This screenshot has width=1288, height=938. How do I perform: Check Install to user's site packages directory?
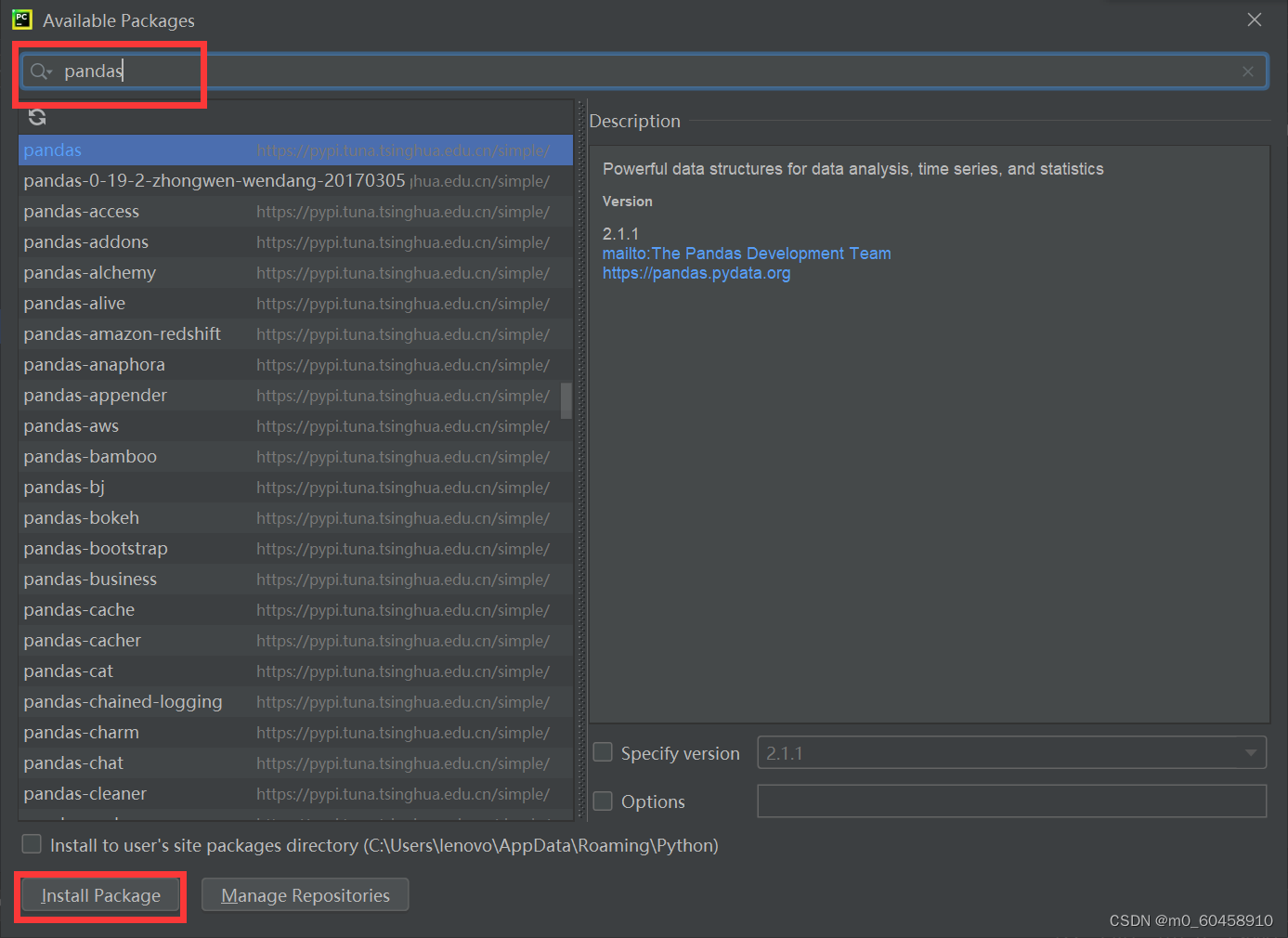pos(32,843)
